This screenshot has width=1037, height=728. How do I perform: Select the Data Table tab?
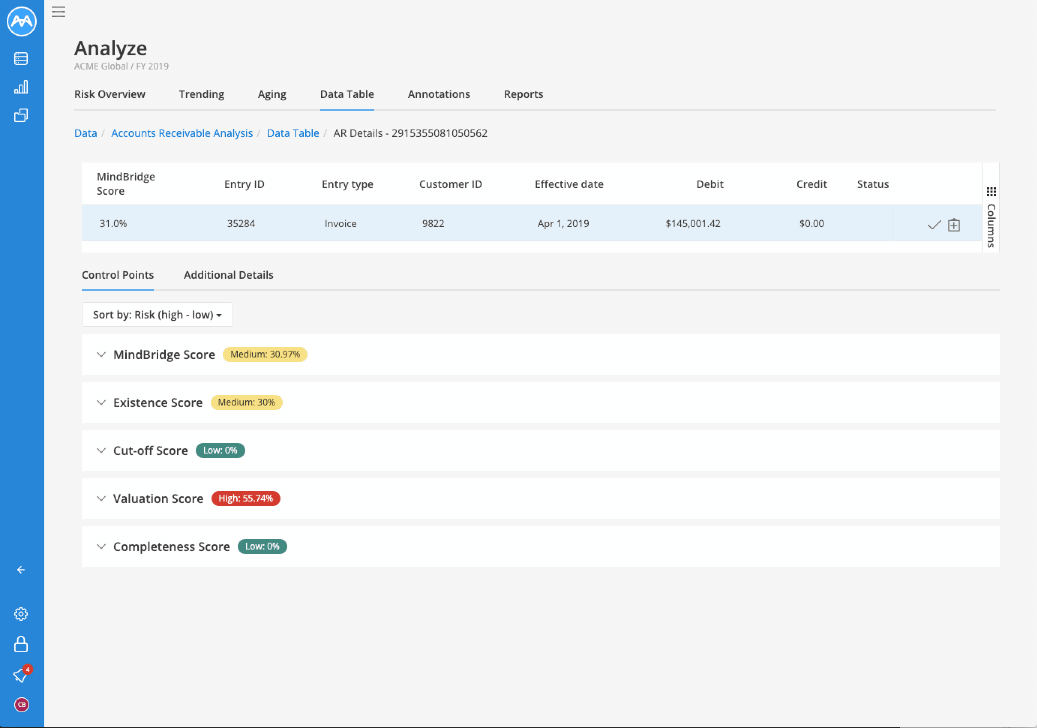click(x=347, y=94)
